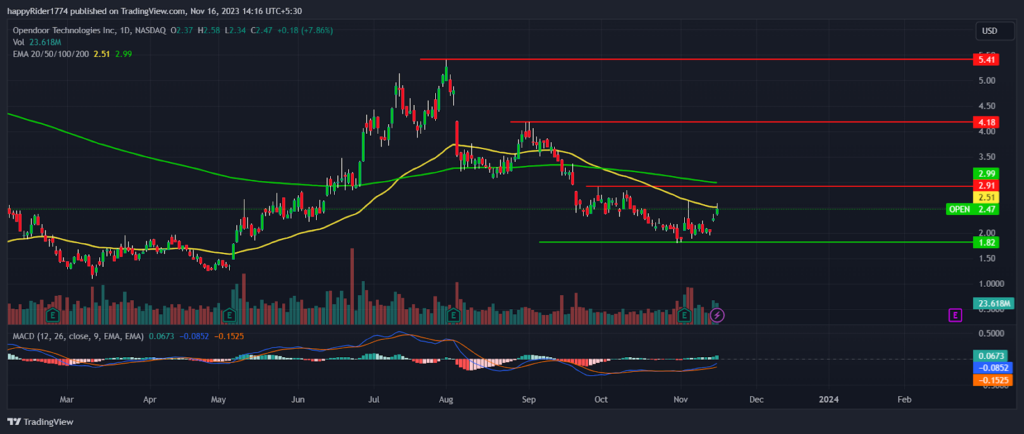Click the Aug label on time axis
1024x434 pixels.
click(446, 398)
